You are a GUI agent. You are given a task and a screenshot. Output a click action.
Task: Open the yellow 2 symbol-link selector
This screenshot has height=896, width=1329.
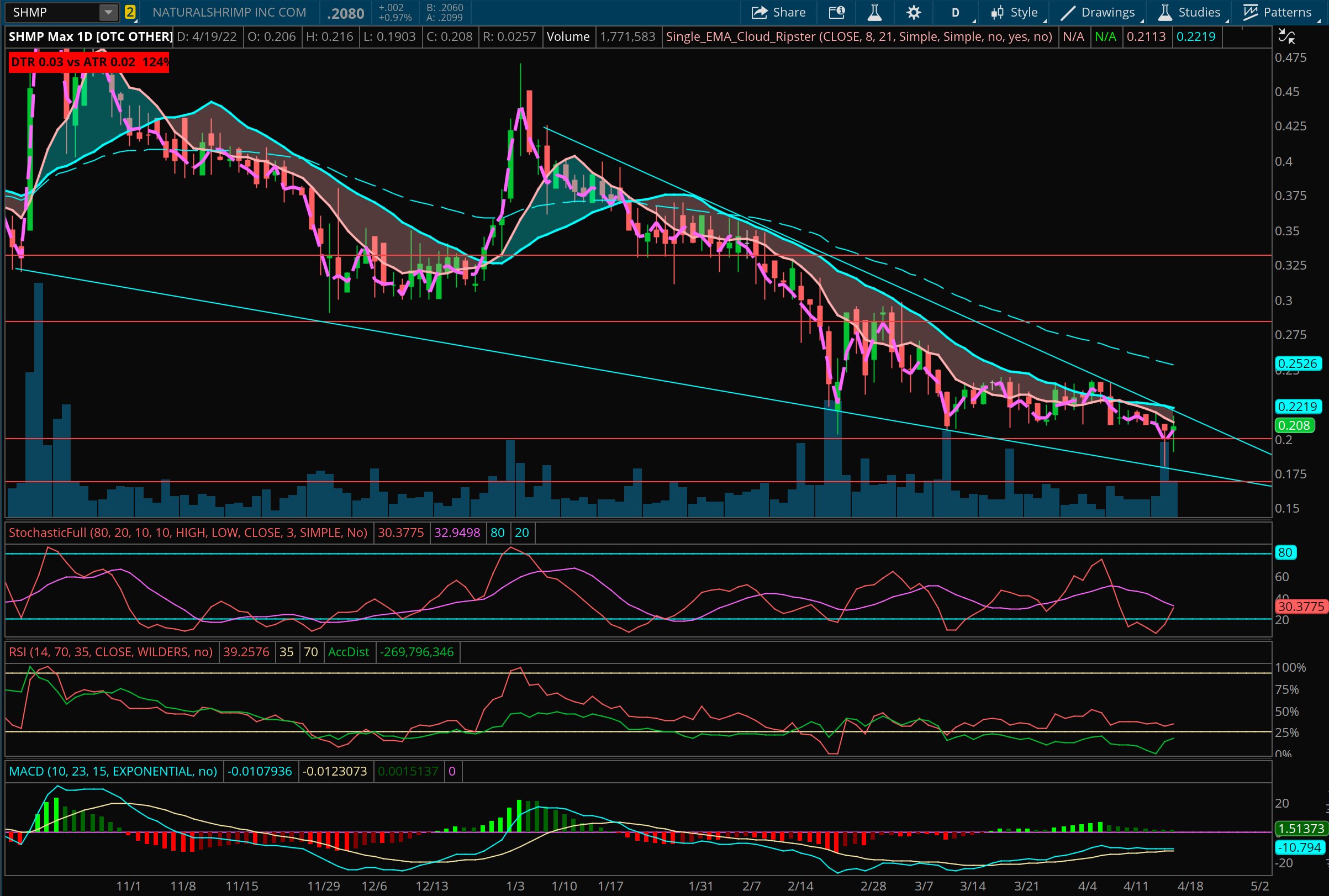coord(130,12)
